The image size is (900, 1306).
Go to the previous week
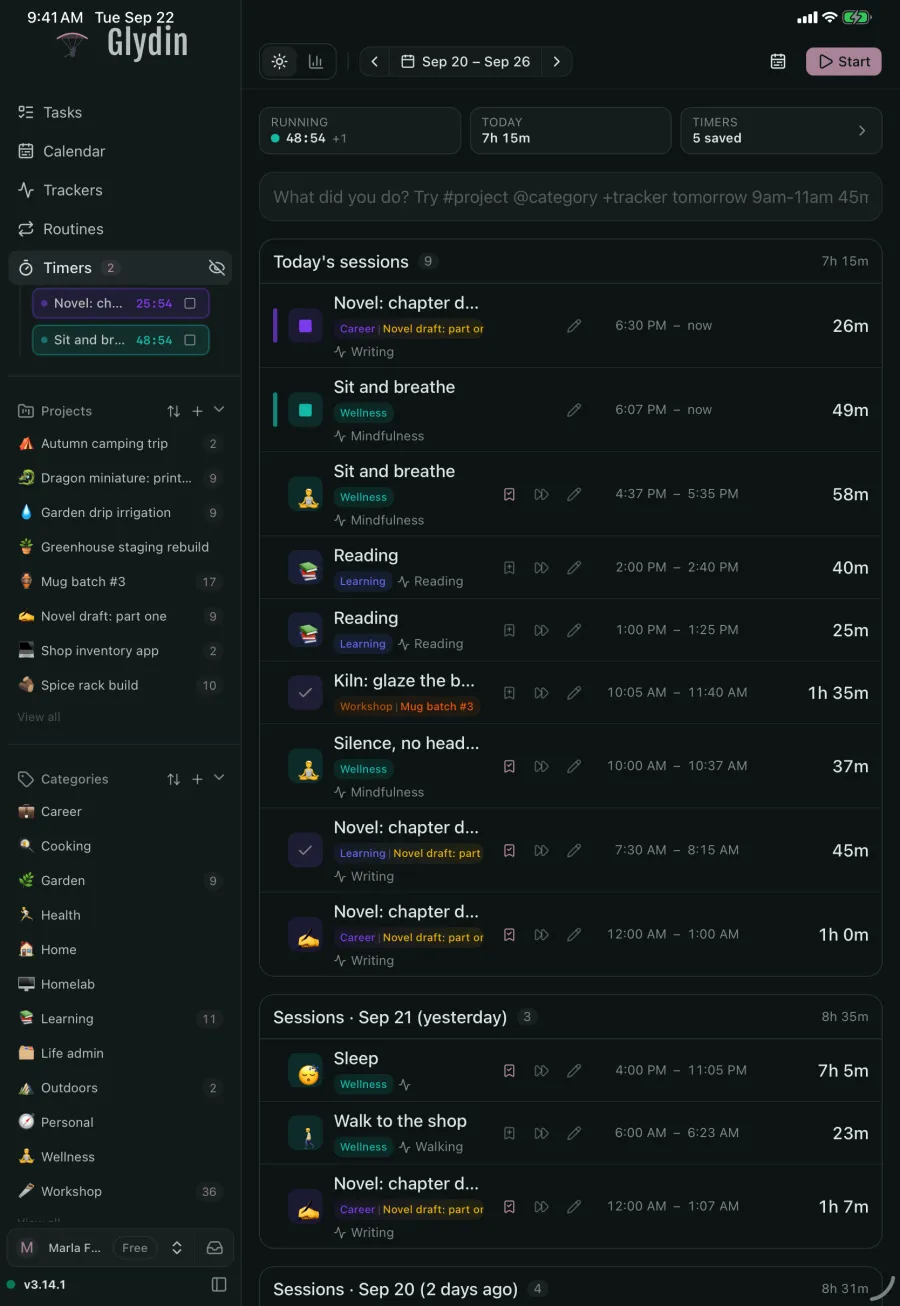click(374, 61)
